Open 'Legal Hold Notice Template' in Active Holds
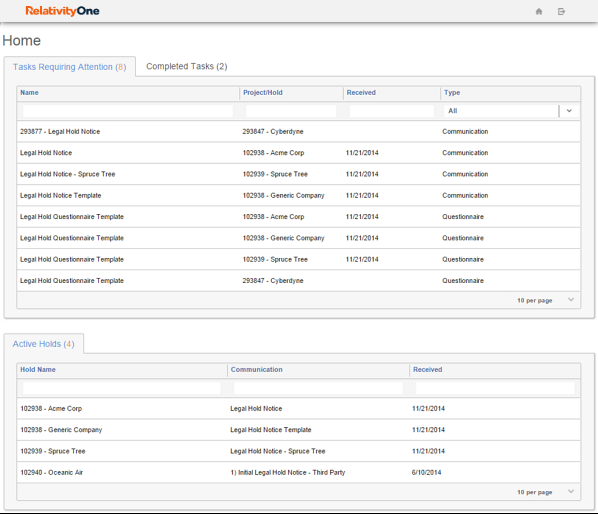 click(x=271, y=430)
